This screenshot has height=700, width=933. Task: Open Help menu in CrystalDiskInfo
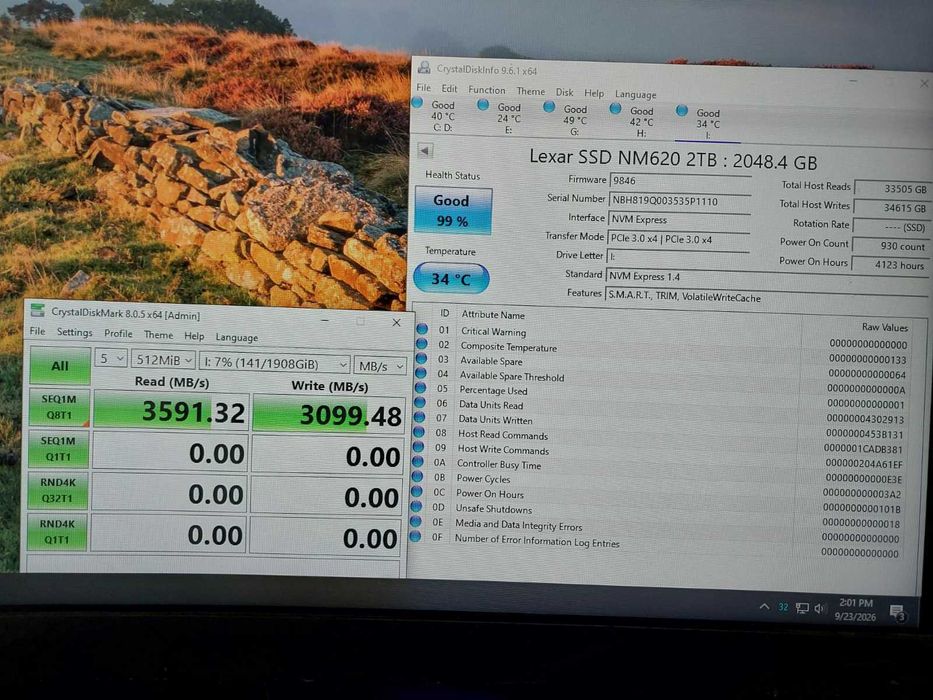(x=594, y=93)
